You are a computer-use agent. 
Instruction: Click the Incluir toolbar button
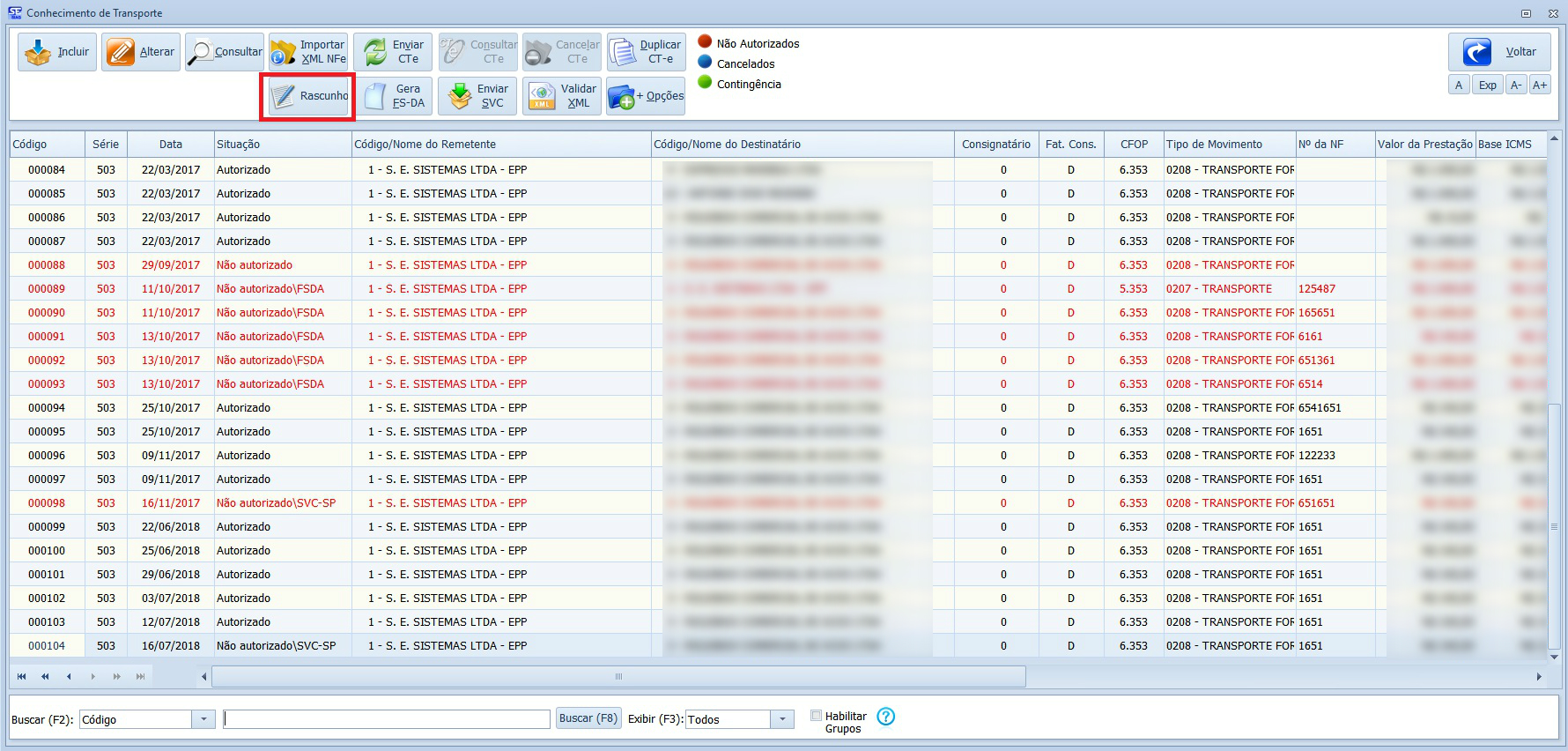(x=57, y=52)
